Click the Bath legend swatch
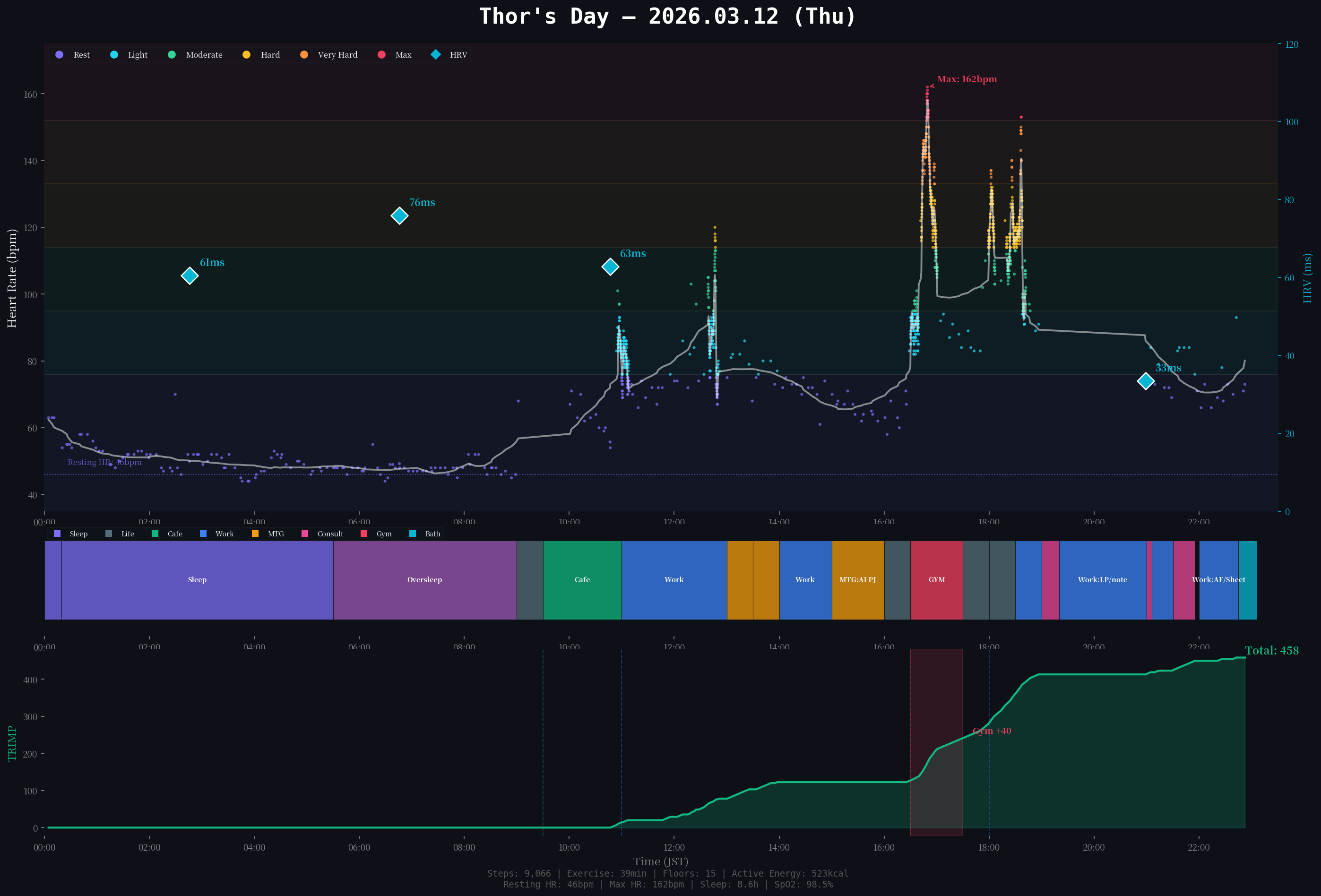 tap(412, 533)
